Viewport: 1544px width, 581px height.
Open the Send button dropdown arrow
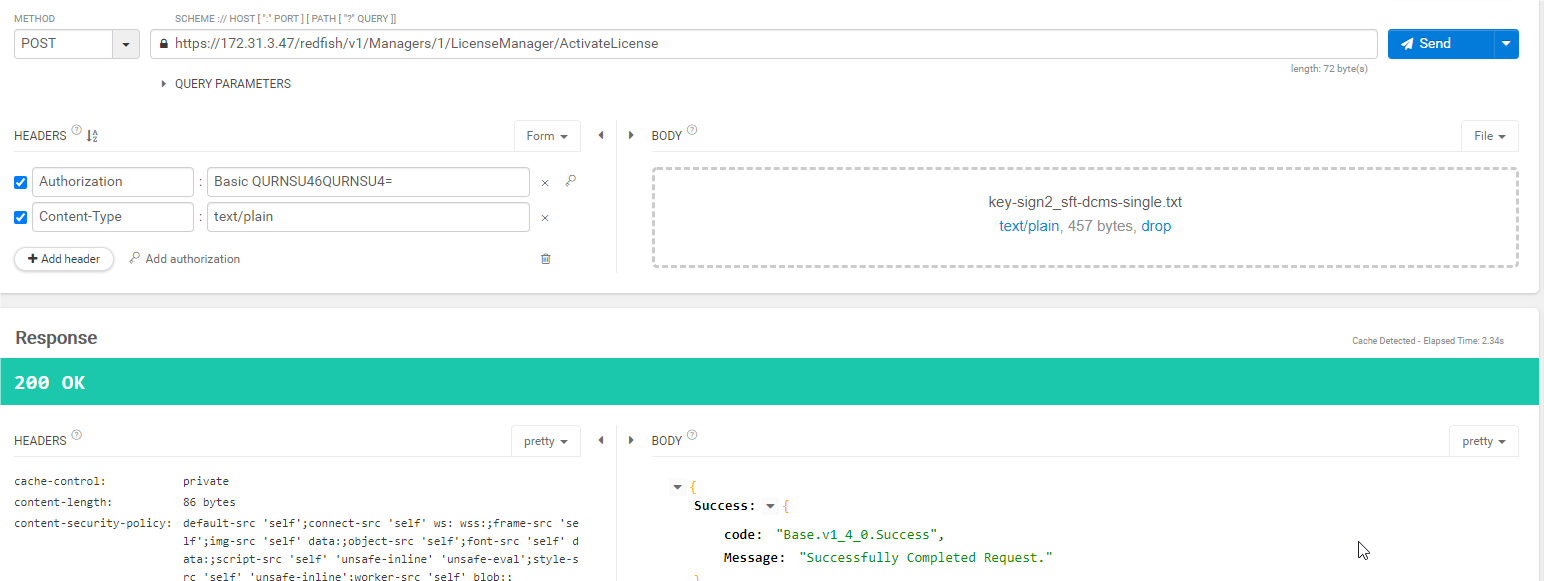coord(1506,44)
